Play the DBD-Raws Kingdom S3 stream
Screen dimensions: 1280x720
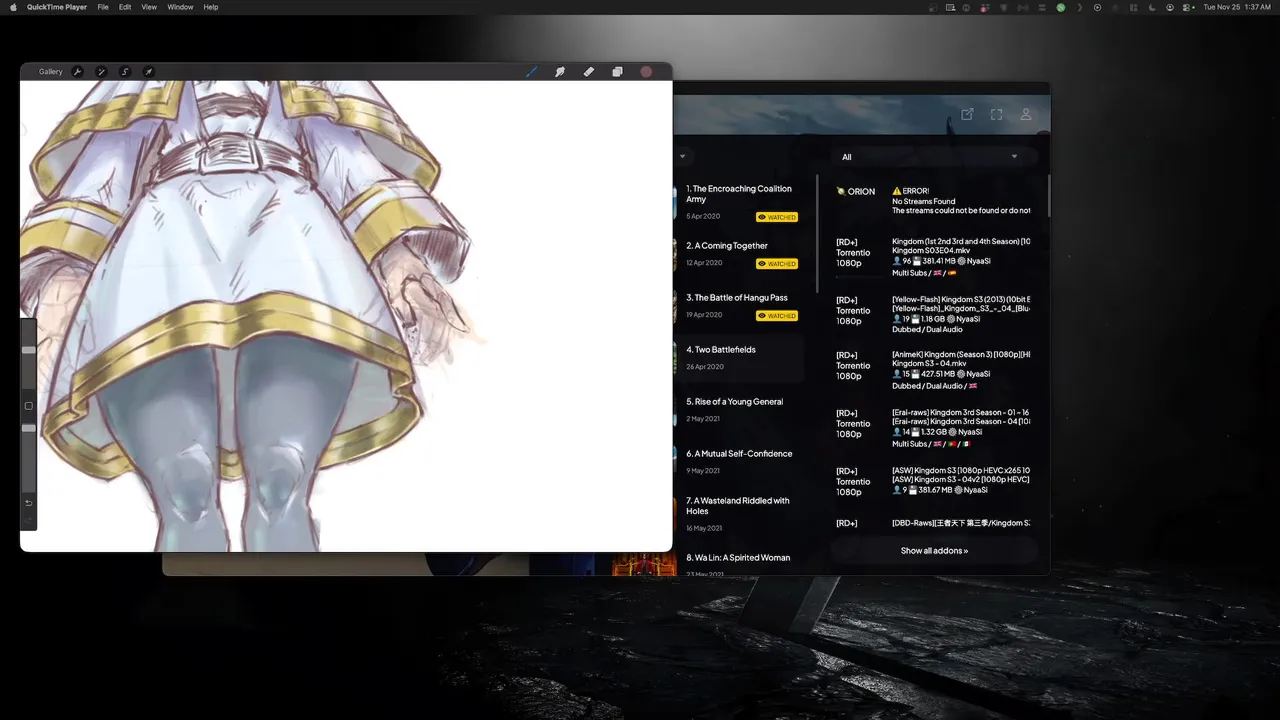(x=933, y=523)
